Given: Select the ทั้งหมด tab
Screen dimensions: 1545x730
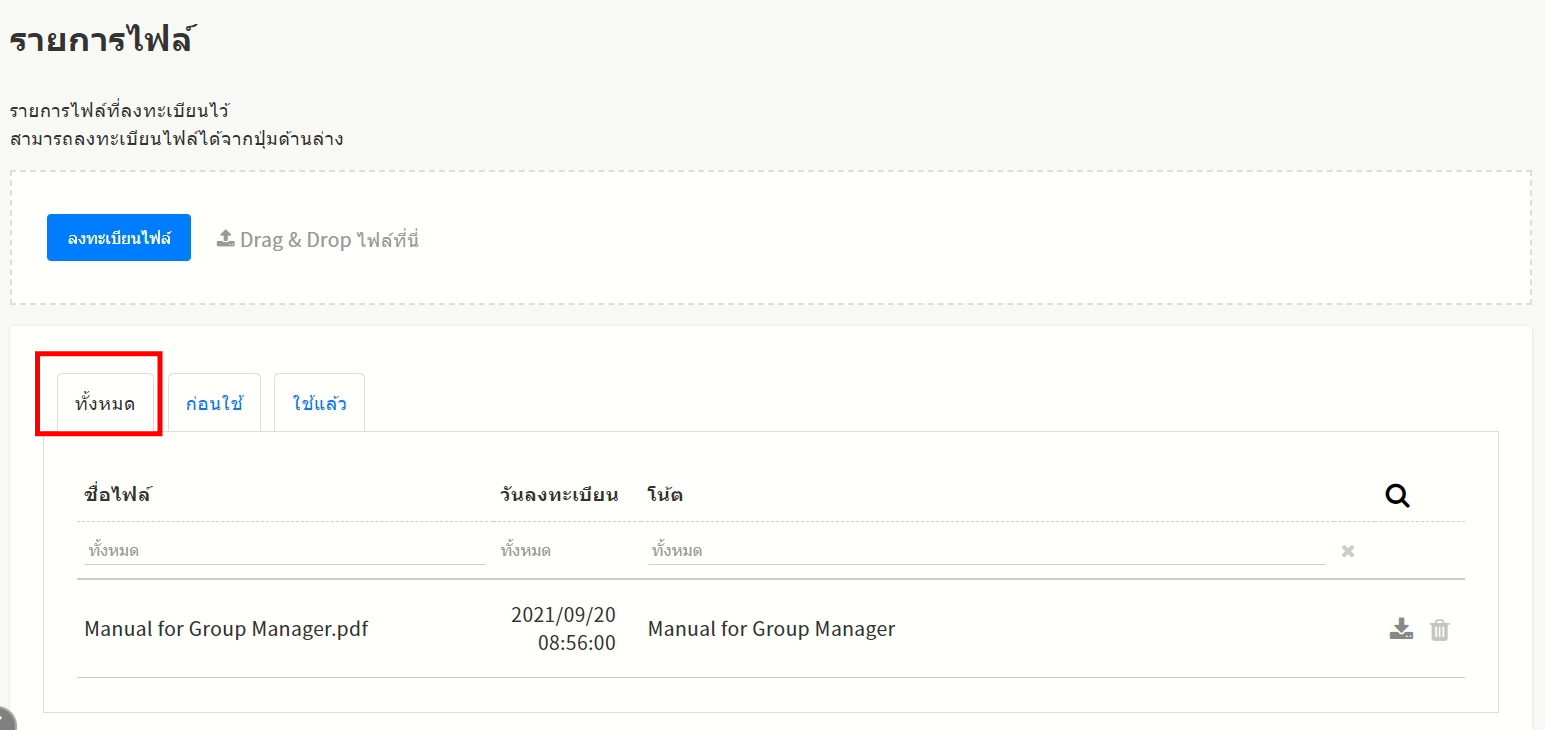Looking at the screenshot, I should (x=105, y=404).
